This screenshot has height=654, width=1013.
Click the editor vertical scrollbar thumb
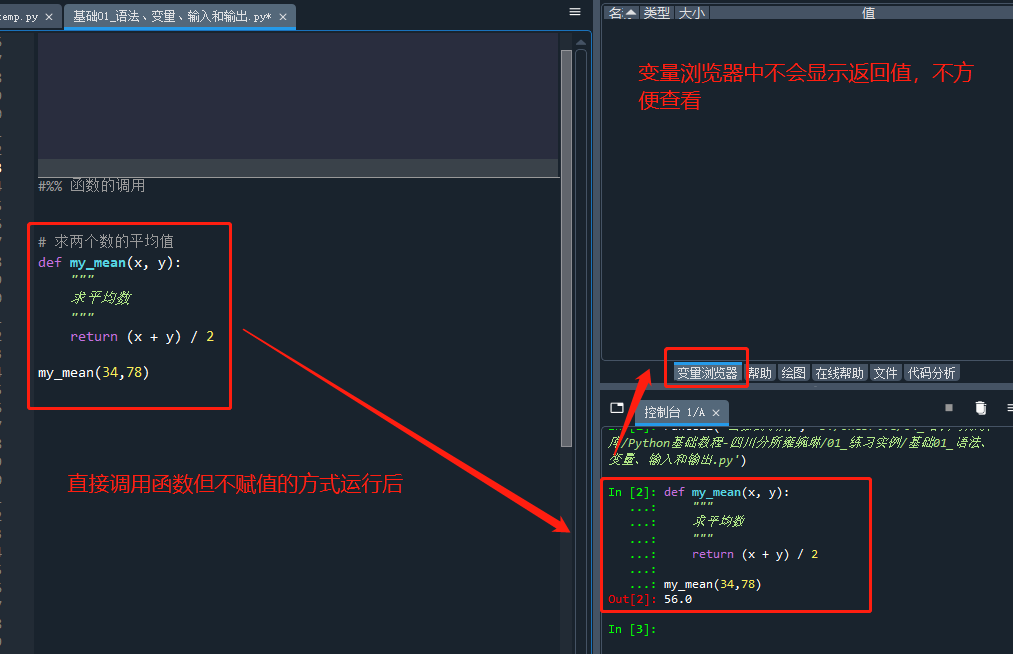click(x=567, y=248)
